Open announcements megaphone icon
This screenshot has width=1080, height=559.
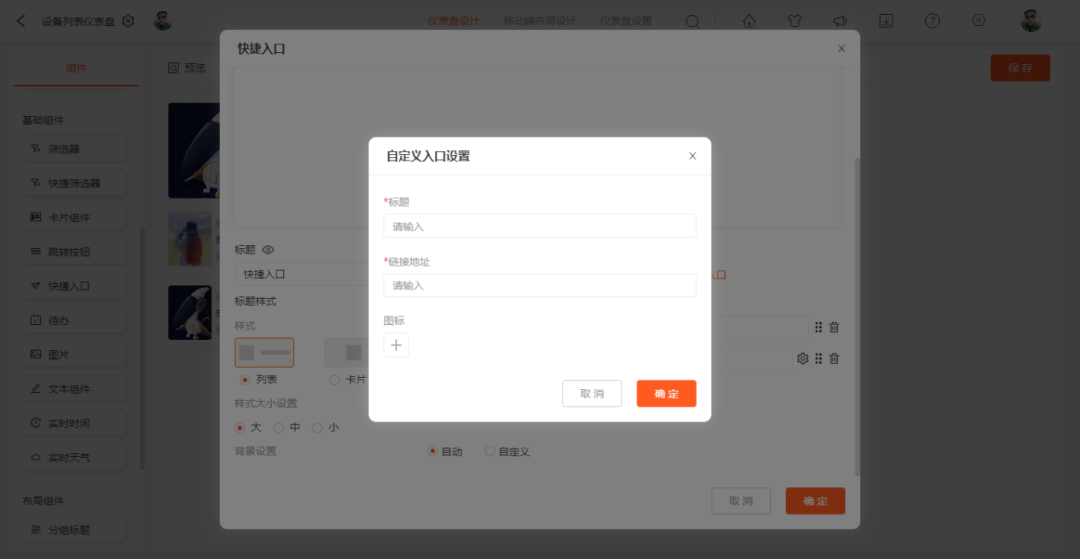point(840,21)
